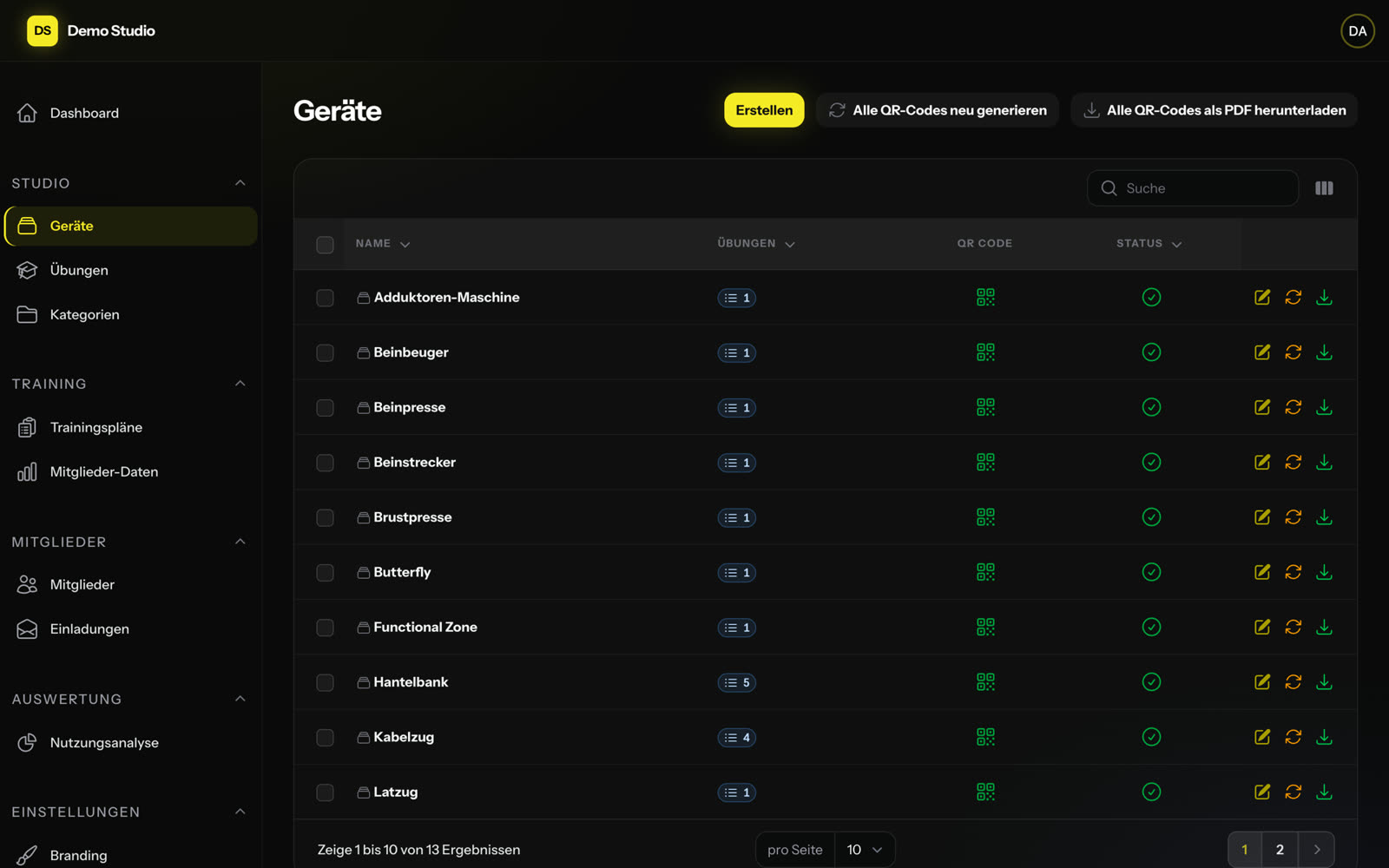Show QR code of Hantelbank
The height and width of the screenshot is (868, 1389).
(985, 682)
